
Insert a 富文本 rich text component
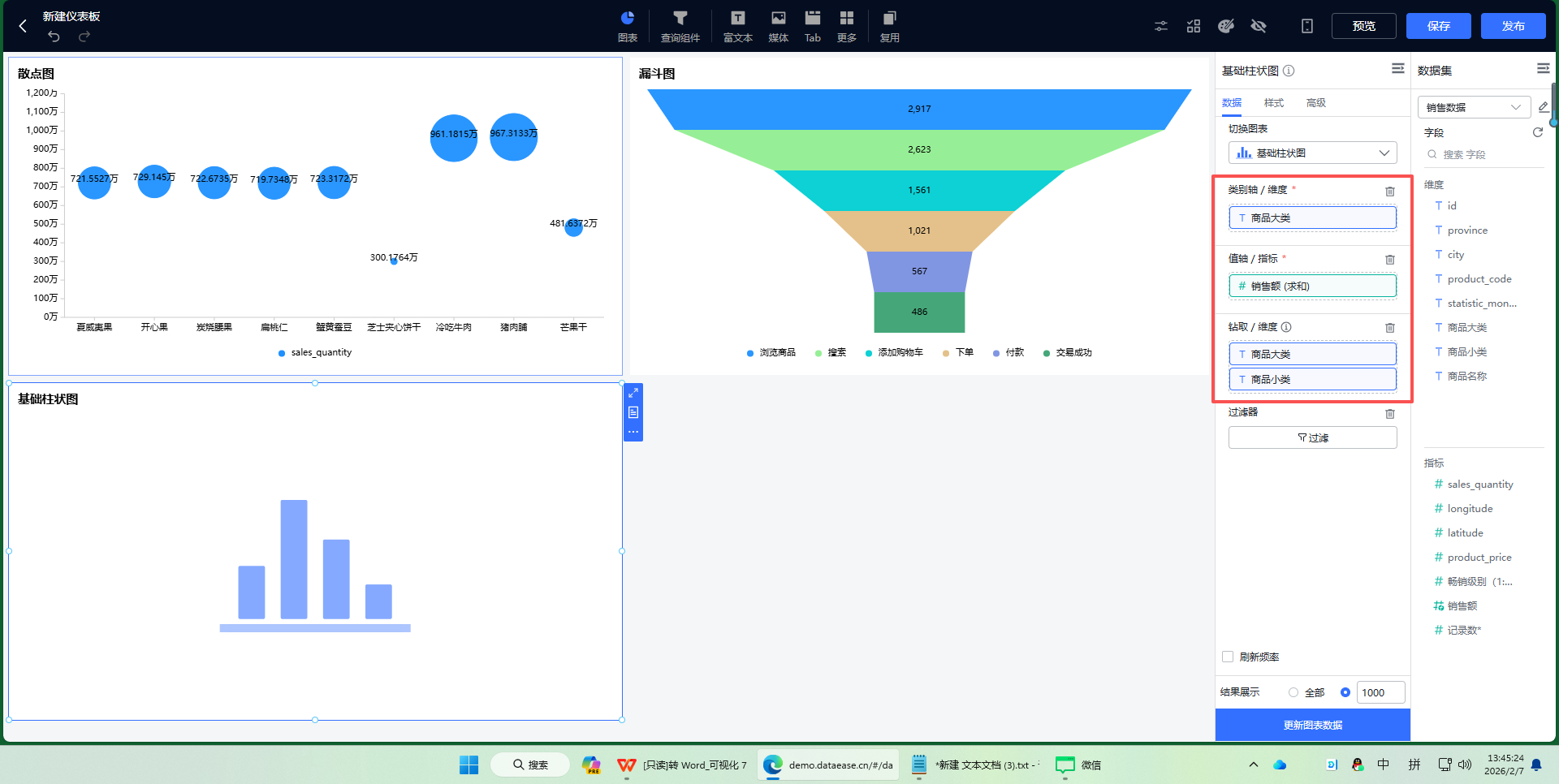[738, 26]
